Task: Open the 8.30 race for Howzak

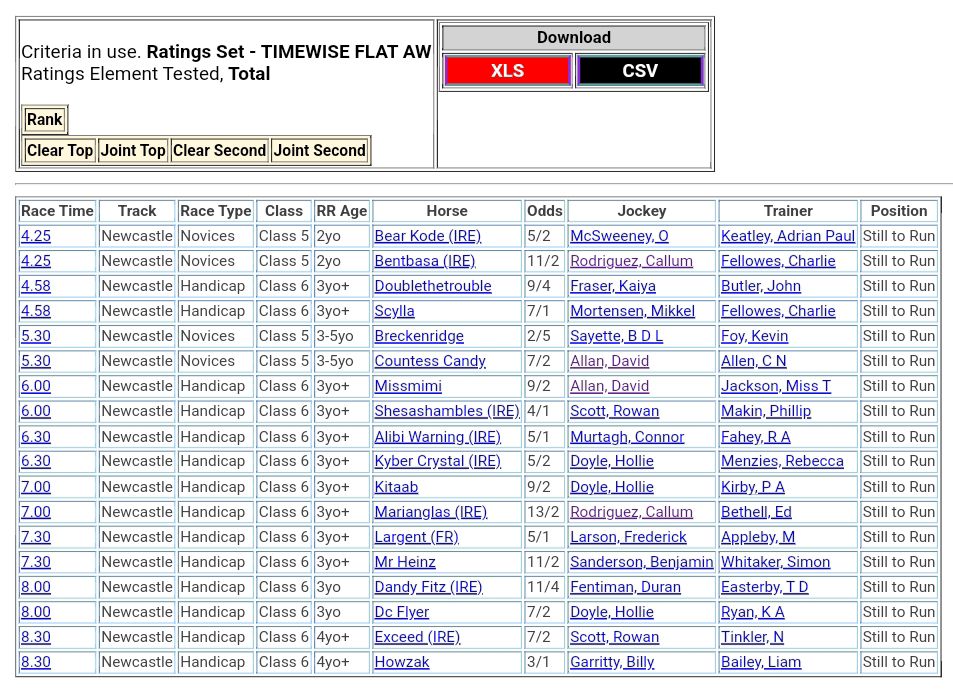Action: pyautogui.click(x=35, y=662)
